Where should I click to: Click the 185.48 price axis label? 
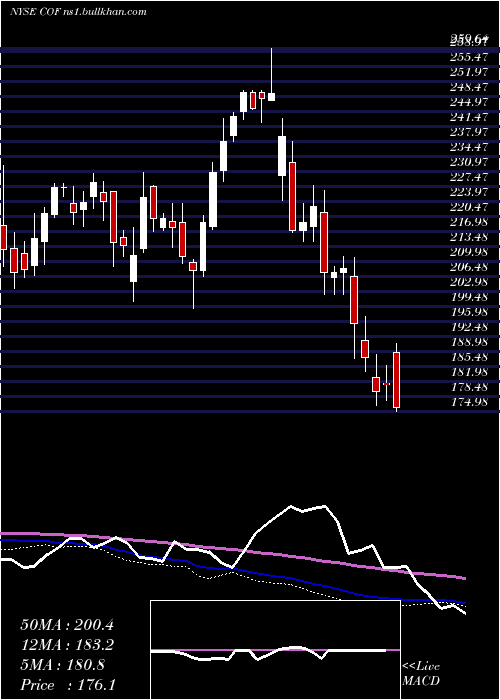[468, 357]
